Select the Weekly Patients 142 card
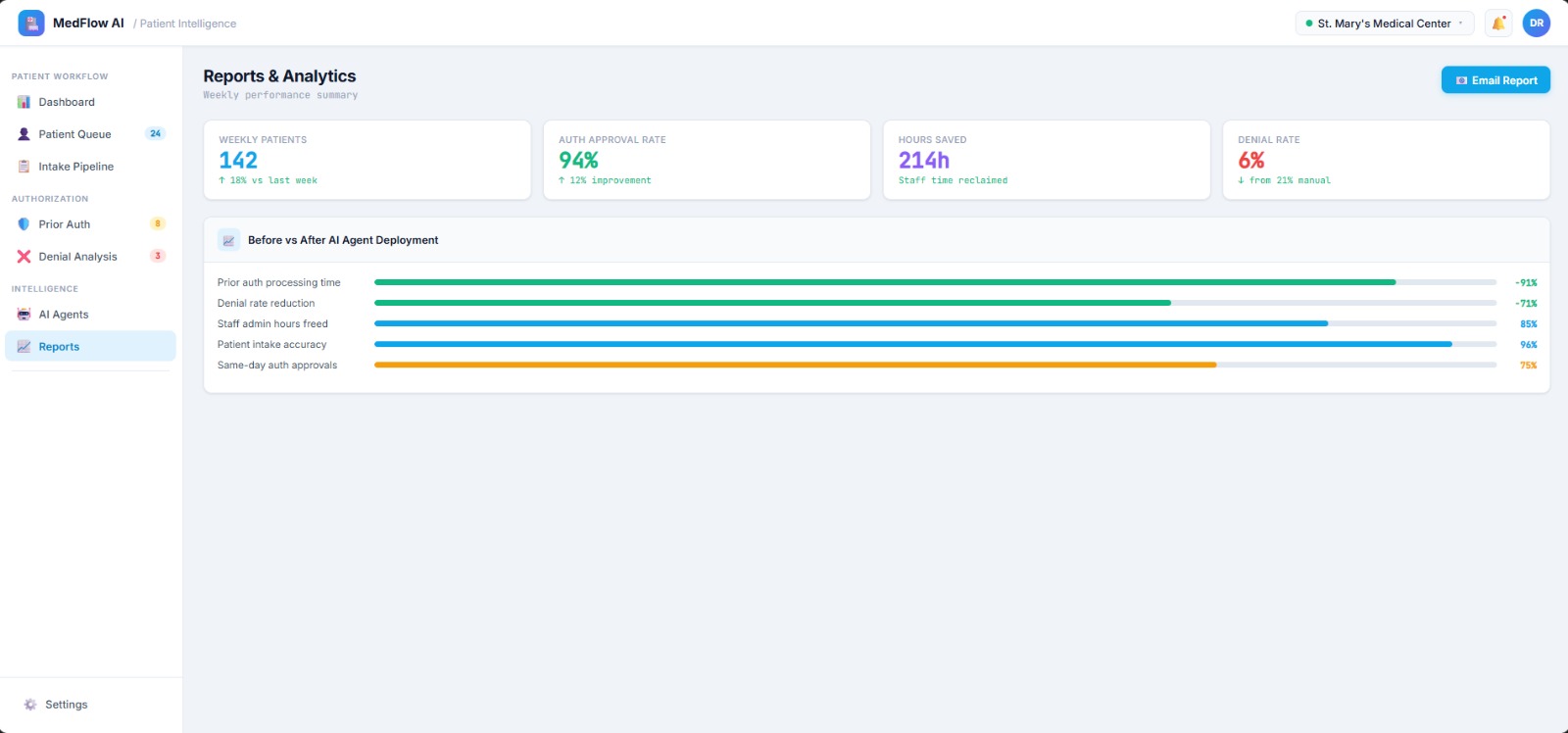1568x733 pixels. [x=367, y=160]
